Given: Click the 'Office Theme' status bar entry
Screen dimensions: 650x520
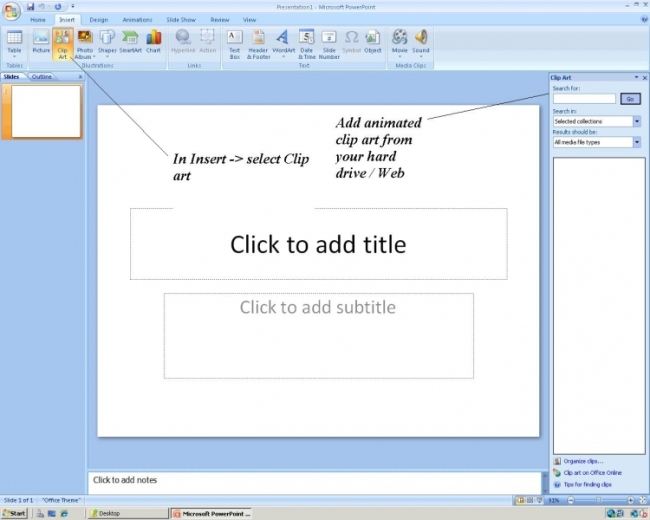Looking at the screenshot, I should click(61, 501).
